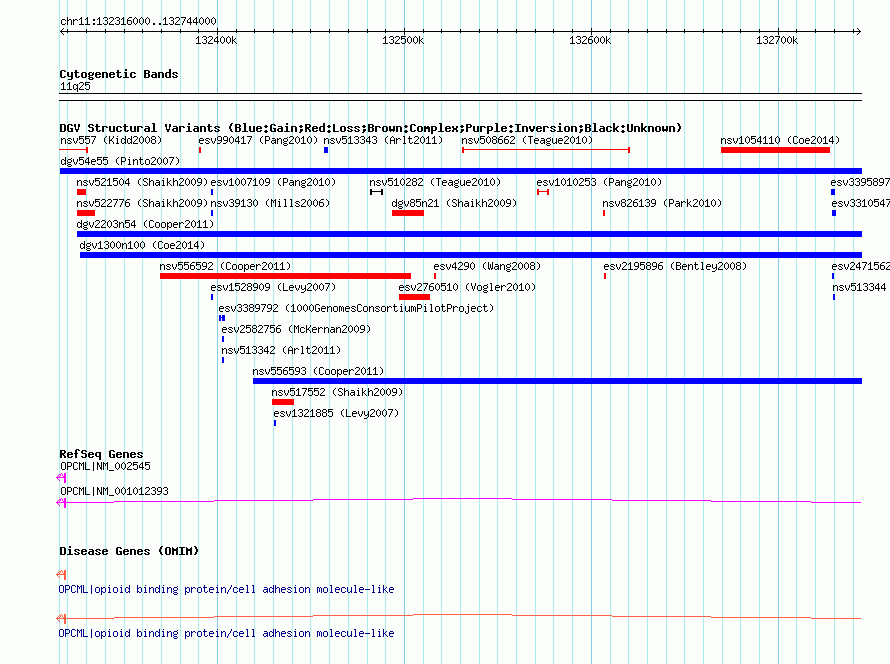The width and height of the screenshot is (890, 664).
Task: Open RefSeq gene OPCML|NM_002545
Action: click(x=105, y=467)
